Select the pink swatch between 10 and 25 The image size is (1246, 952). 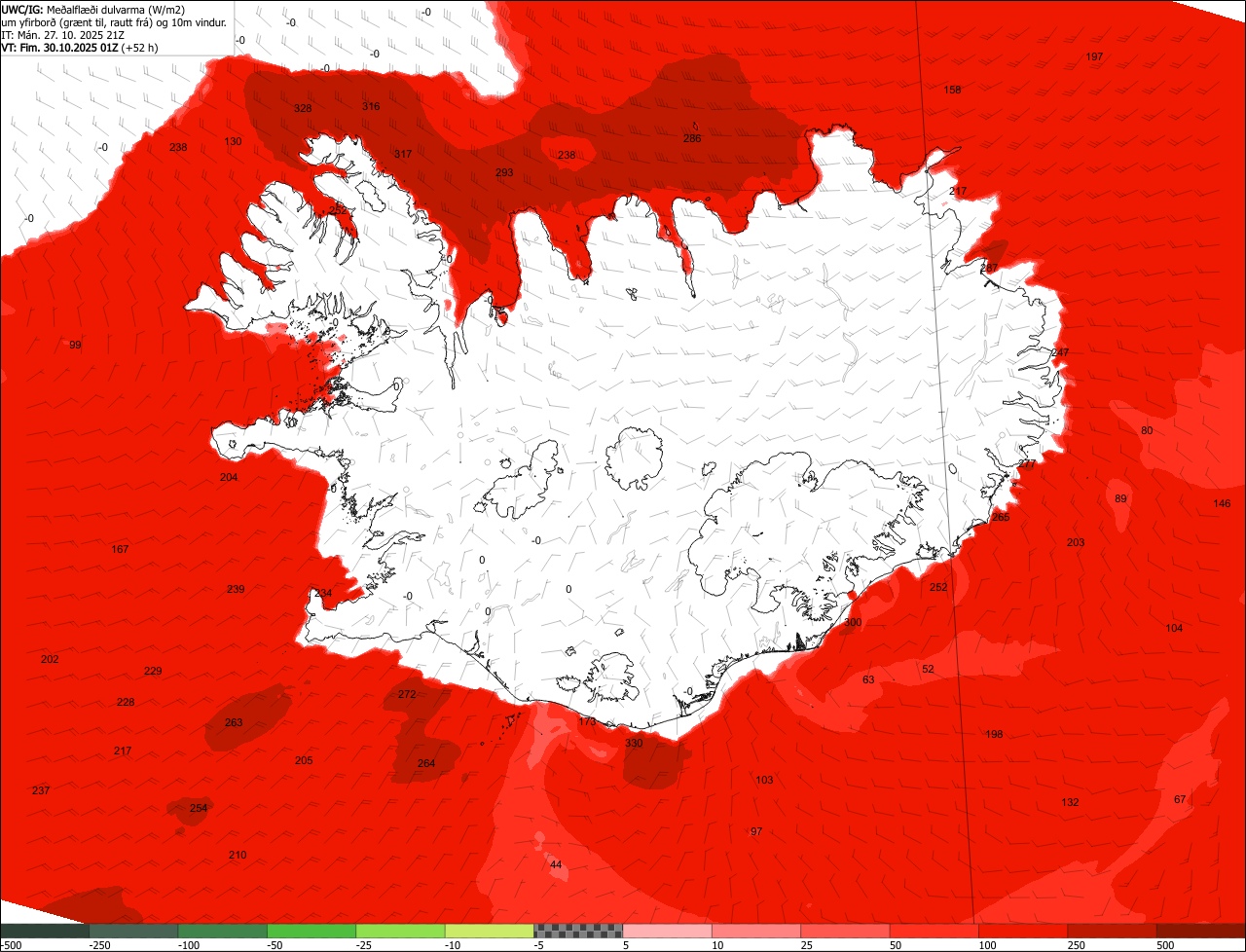(x=756, y=931)
